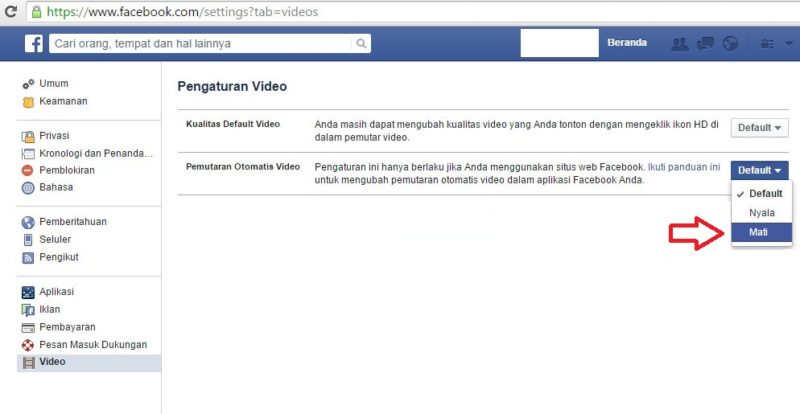Collapse Pemutaran Otomatis Video Default dropdown

[759, 171]
